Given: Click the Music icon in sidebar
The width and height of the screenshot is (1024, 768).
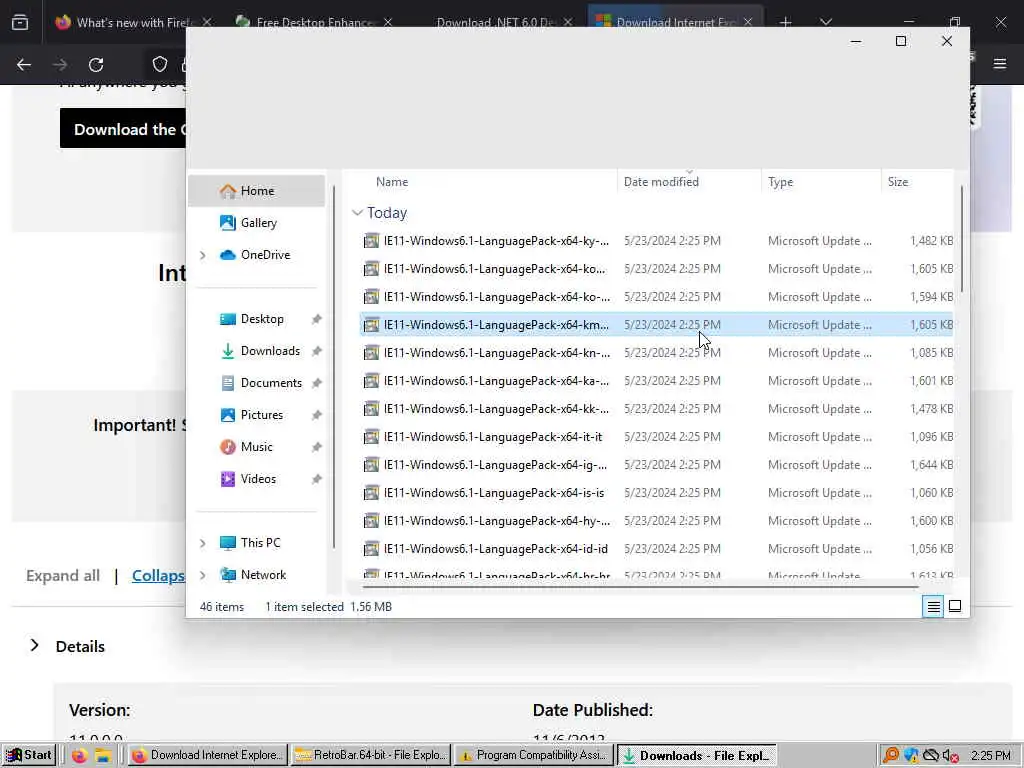Looking at the screenshot, I should coord(227,447).
